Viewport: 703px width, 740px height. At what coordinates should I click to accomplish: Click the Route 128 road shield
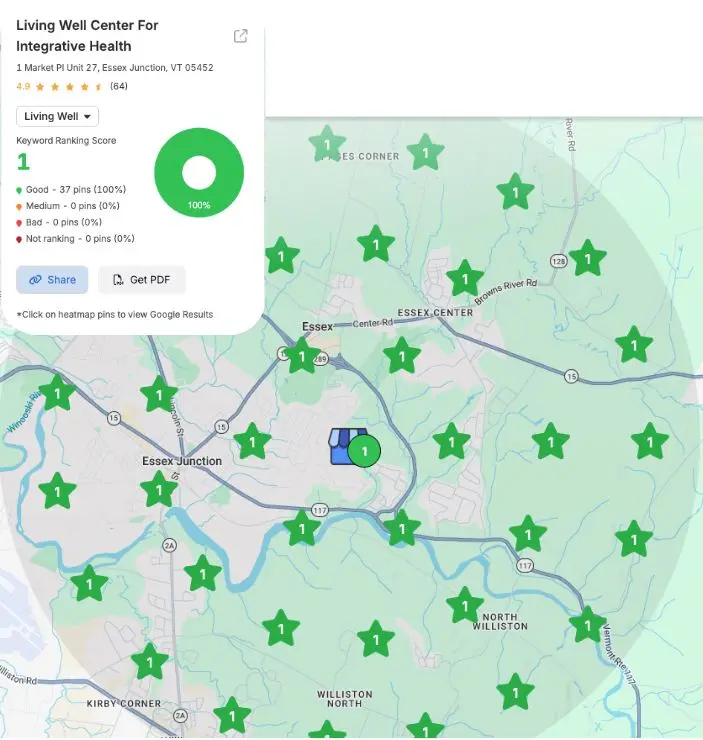point(558,261)
